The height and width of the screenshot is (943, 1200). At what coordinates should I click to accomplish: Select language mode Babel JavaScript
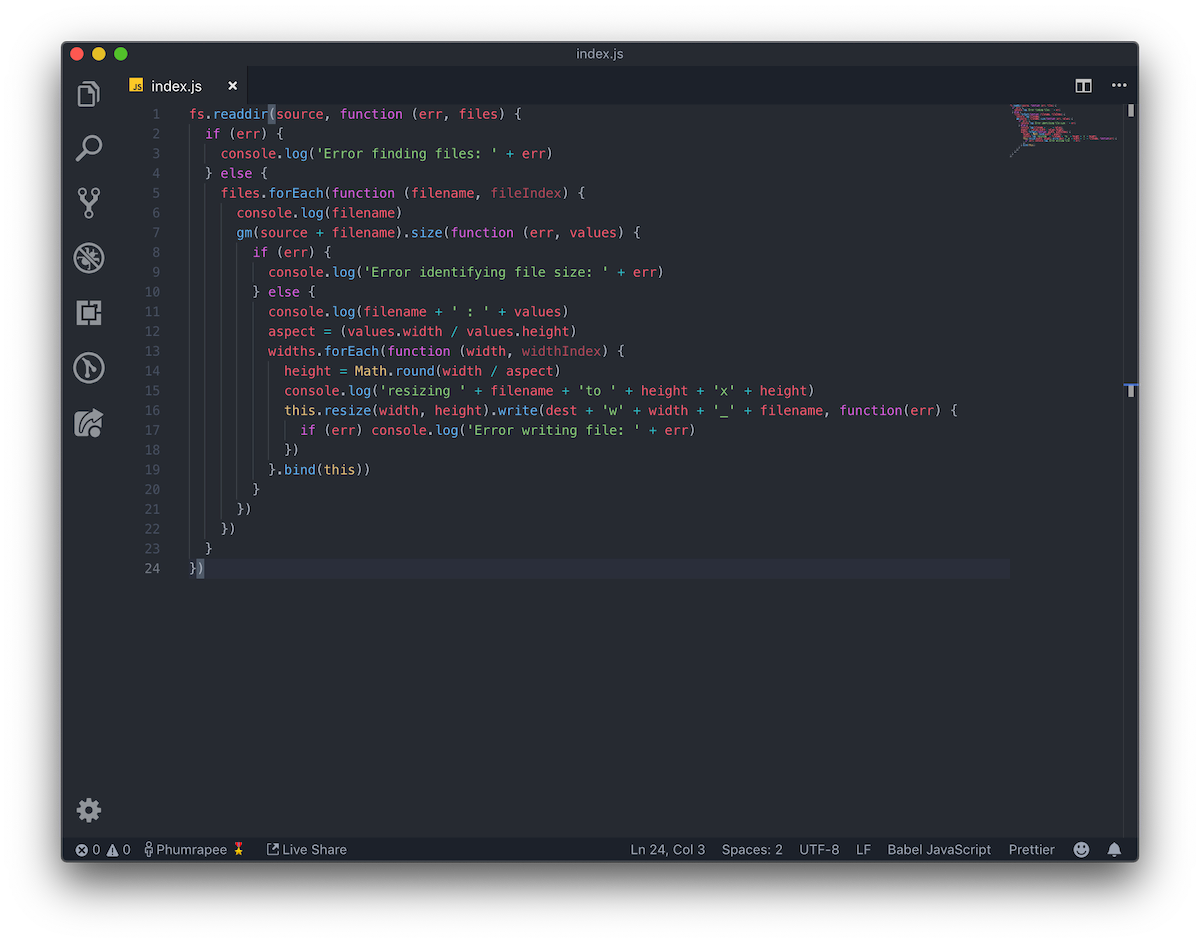pyautogui.click(x=939, y=850)
